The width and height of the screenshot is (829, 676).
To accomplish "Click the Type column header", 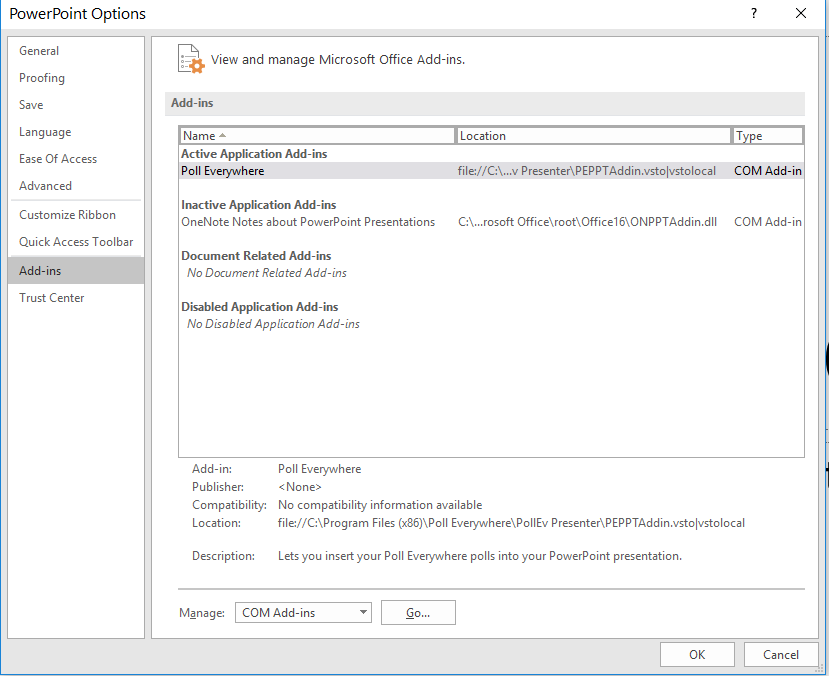I will click(x=767, y=136).
